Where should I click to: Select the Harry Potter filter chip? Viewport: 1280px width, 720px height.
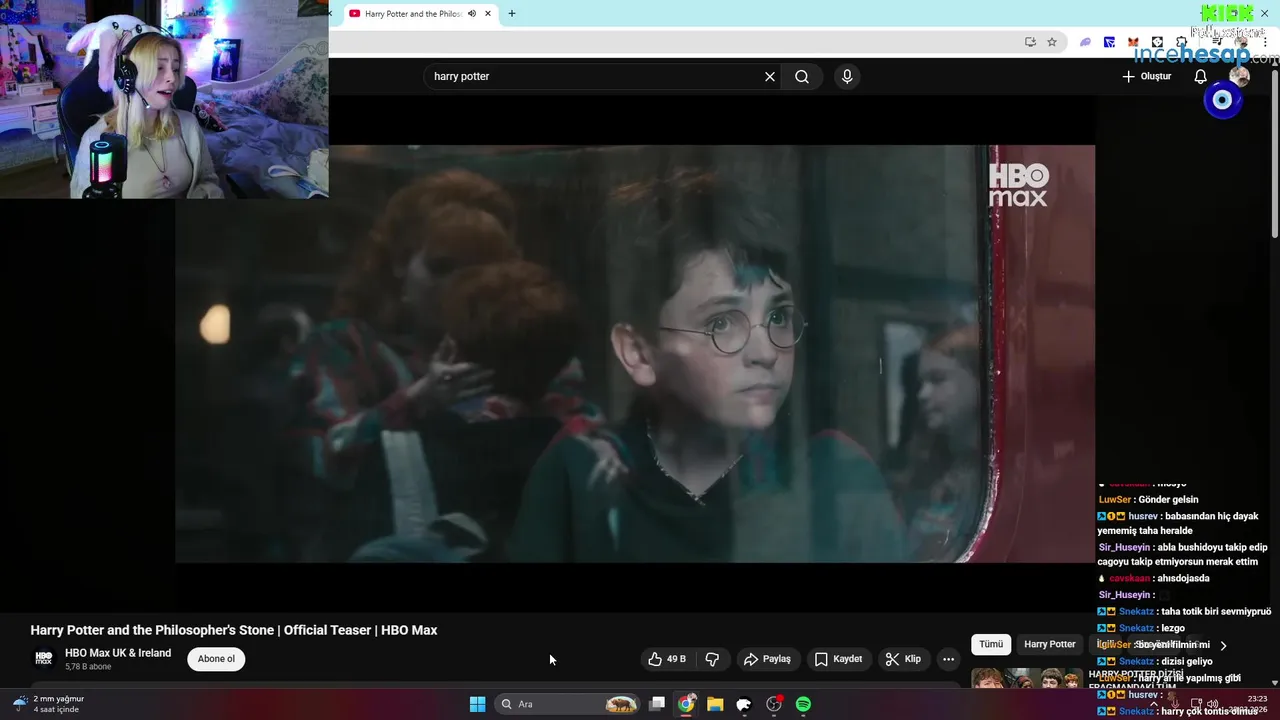point(1050,645)
